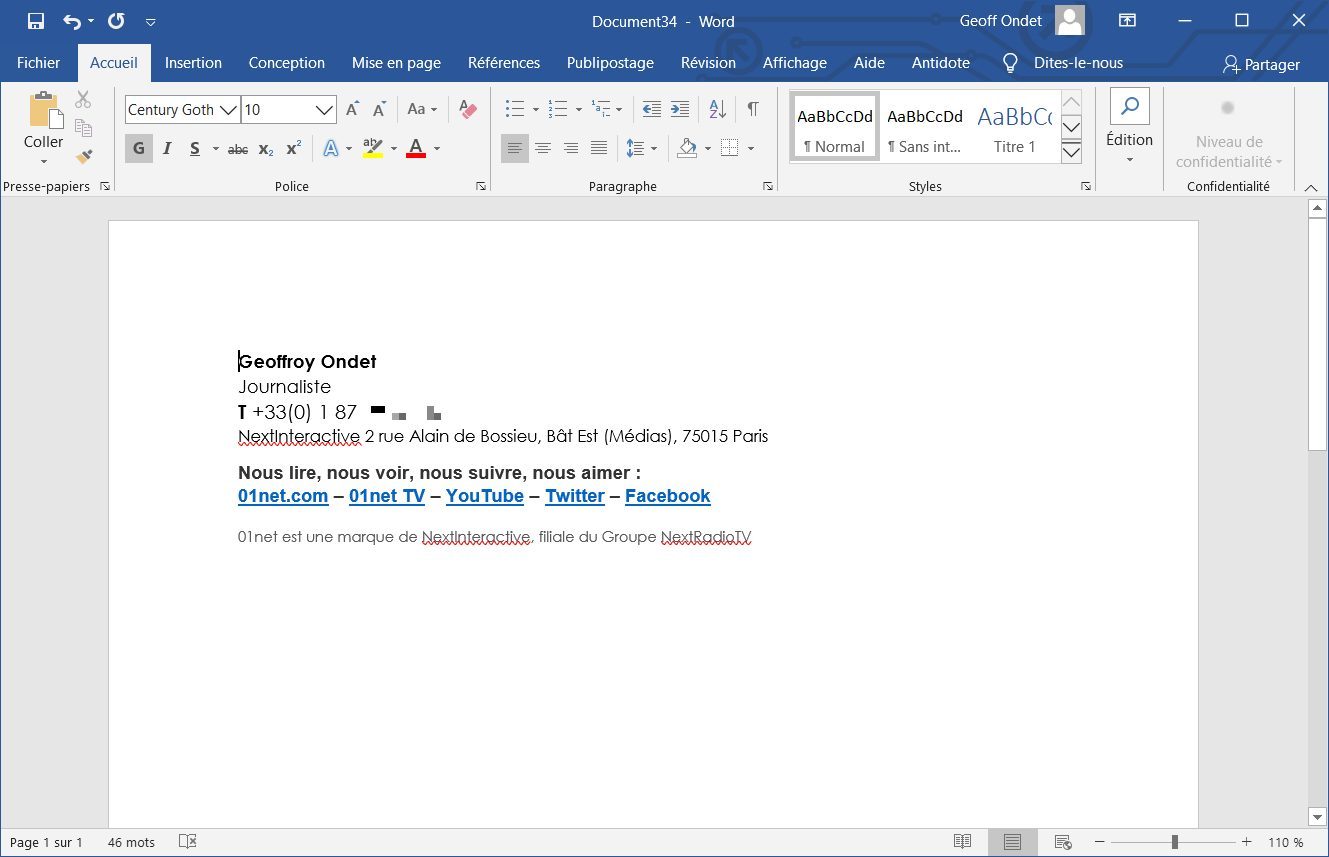Follow the YouTube hyperlink
Viewport: 1329px width, 857px height.
[485, 496]
